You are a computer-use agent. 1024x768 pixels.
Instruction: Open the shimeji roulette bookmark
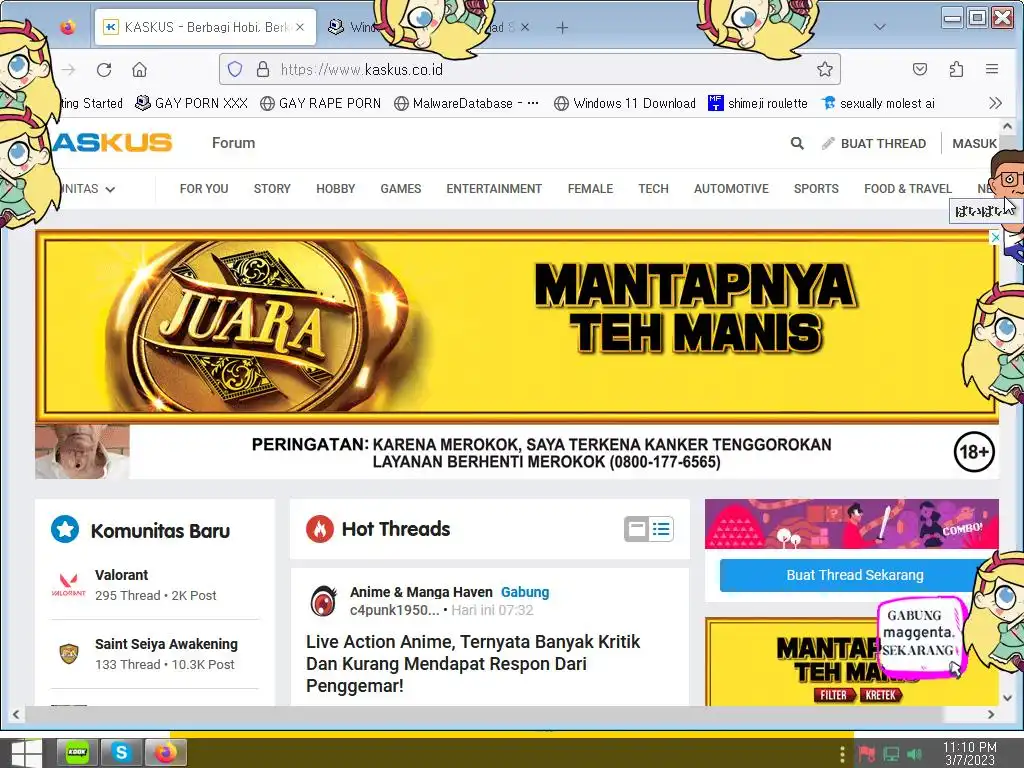tap(758, 103)
